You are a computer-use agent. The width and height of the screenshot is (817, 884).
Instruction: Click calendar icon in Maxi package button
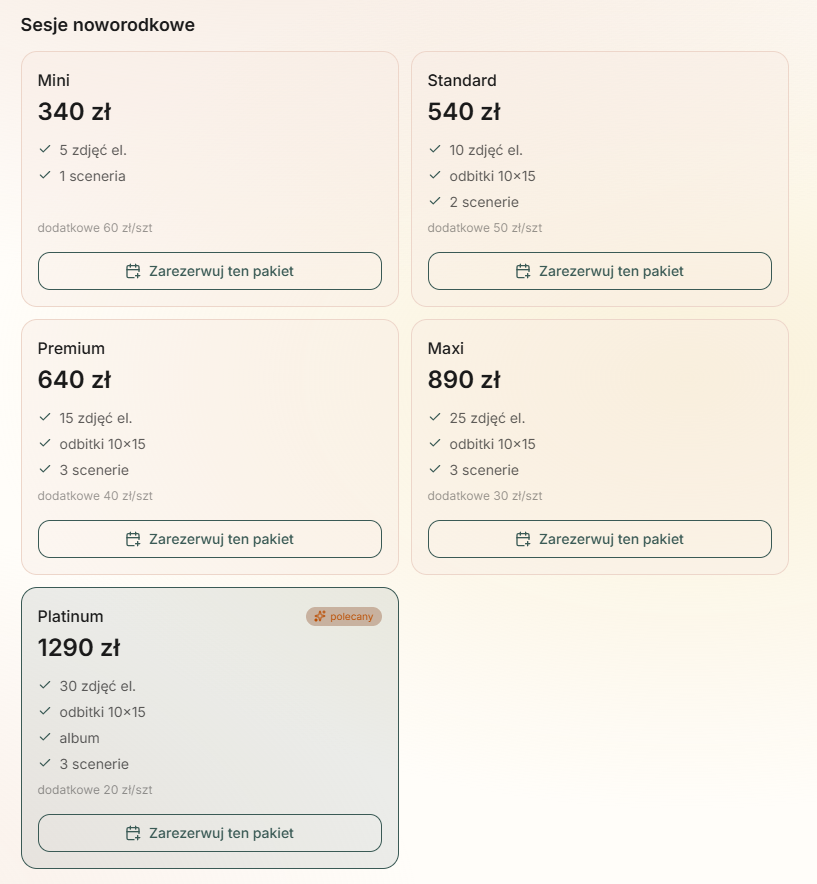(x=523, y=539)
